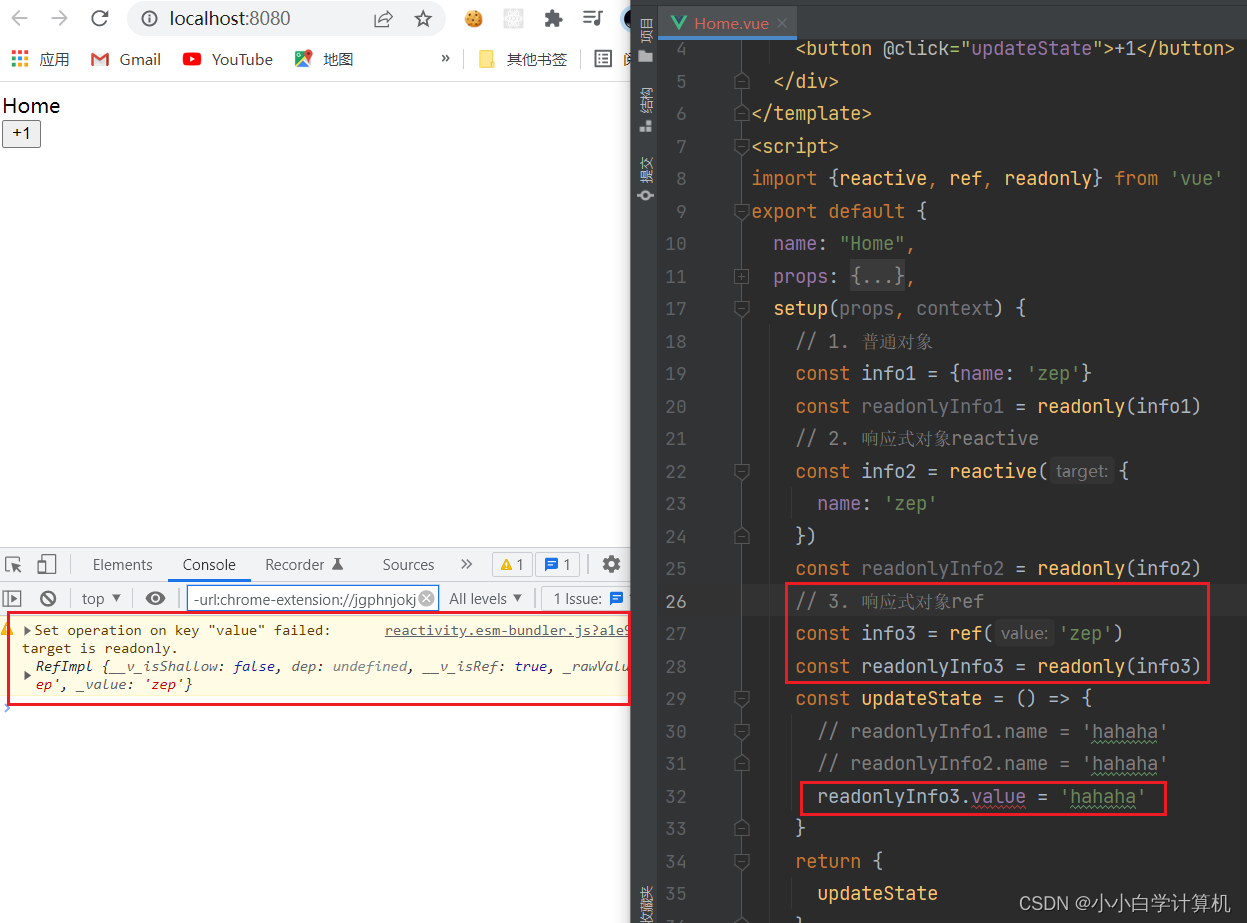Click the share page icon in address bar

click(383, 18)
